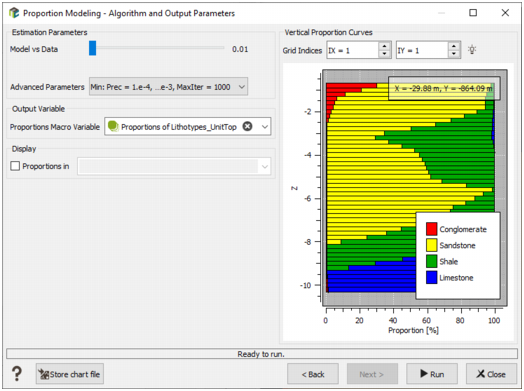Click the Sandstone legend label
This screenshot has width=524, height=391.
click(457, 245)
